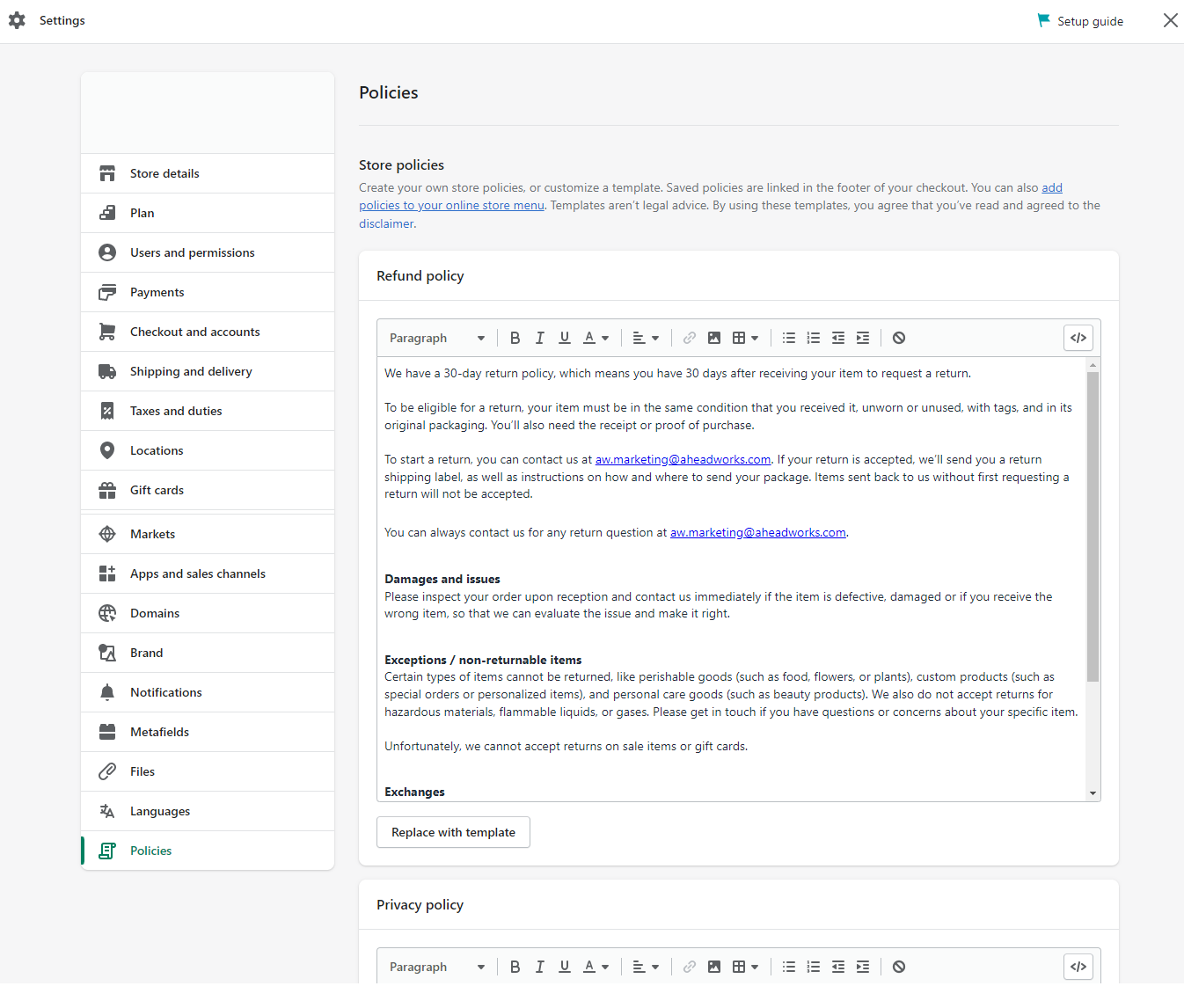Image resolution: width=1184 pixels, height=1008 pixels.
Task: Open Paragraph style dropdown in Privacy policy
Action: click(x=436, y=967)
